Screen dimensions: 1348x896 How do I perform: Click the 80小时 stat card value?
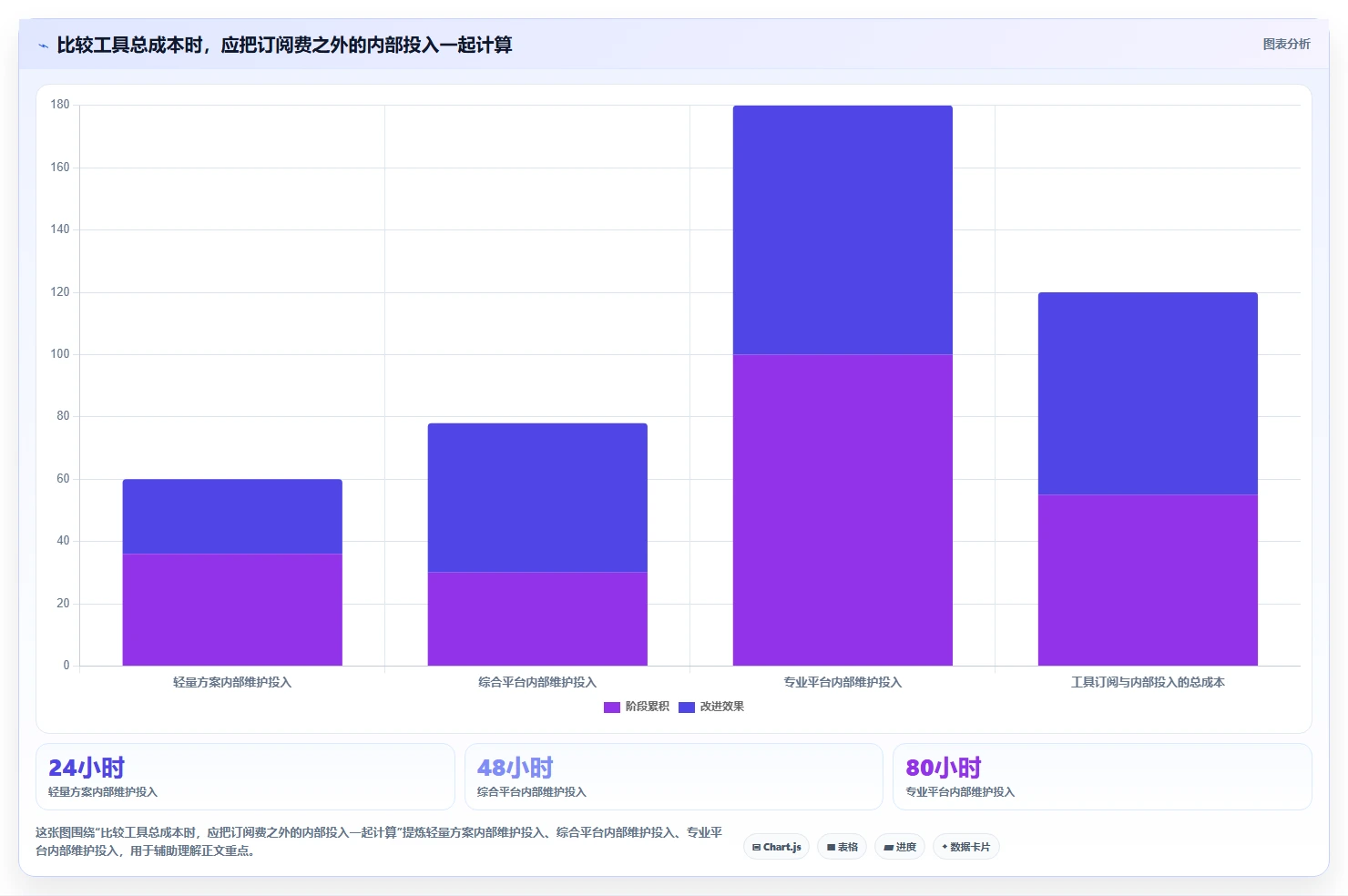(x=944, y=768)
